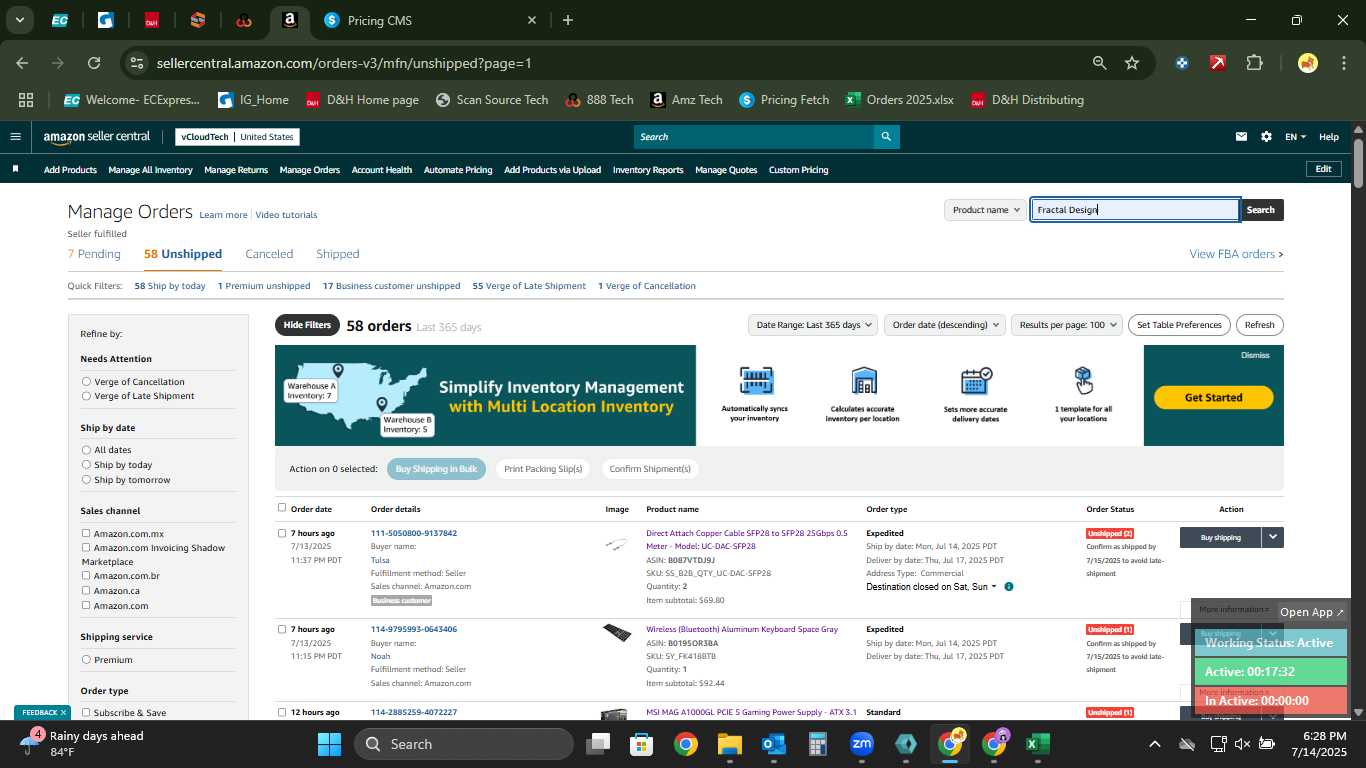Open the EN language dropdown
Image resolution: width=1366 pixels, height=768 pixels.
click(1295, 137)
